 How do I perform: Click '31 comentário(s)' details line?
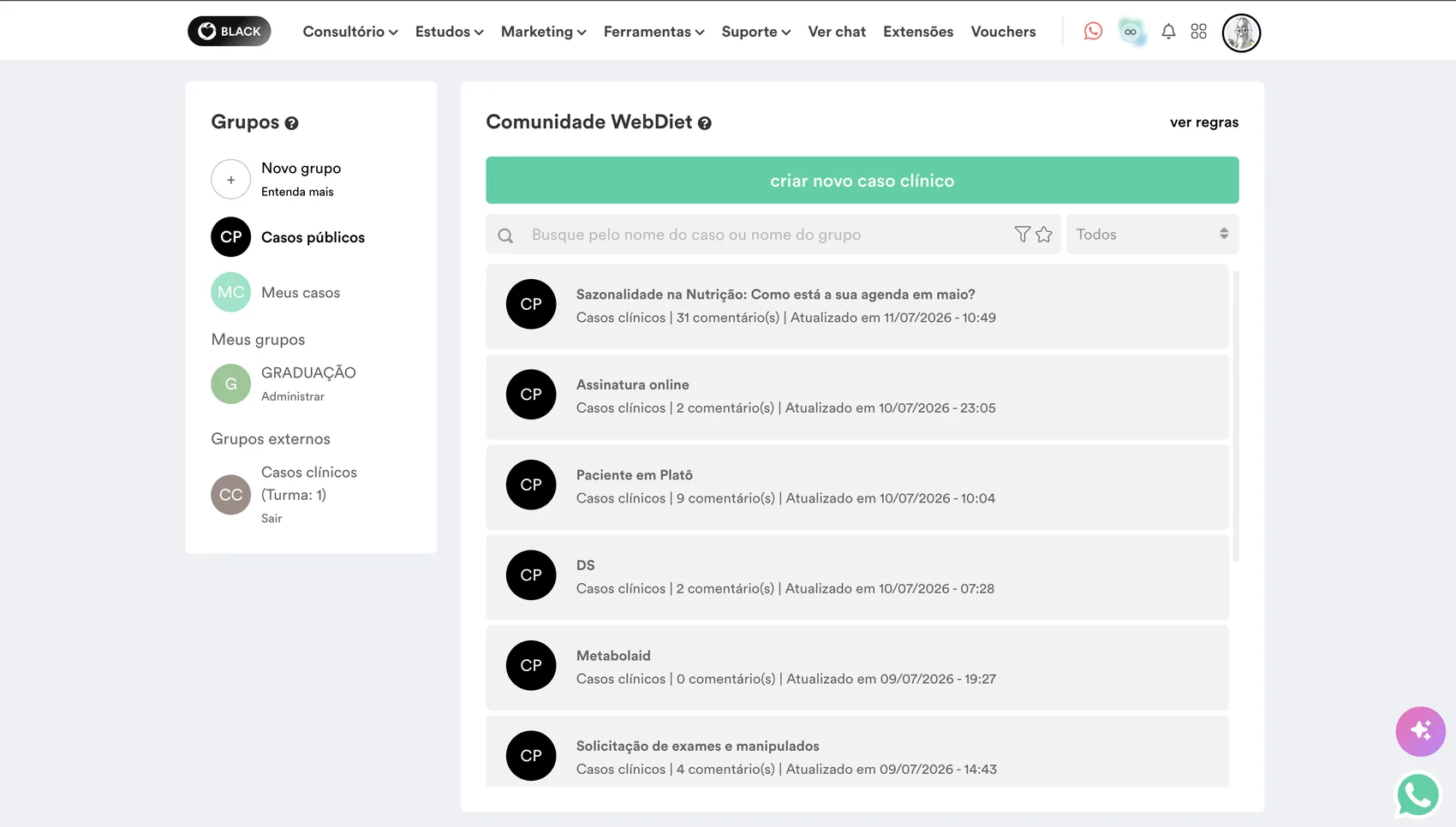tap(727, 318)
